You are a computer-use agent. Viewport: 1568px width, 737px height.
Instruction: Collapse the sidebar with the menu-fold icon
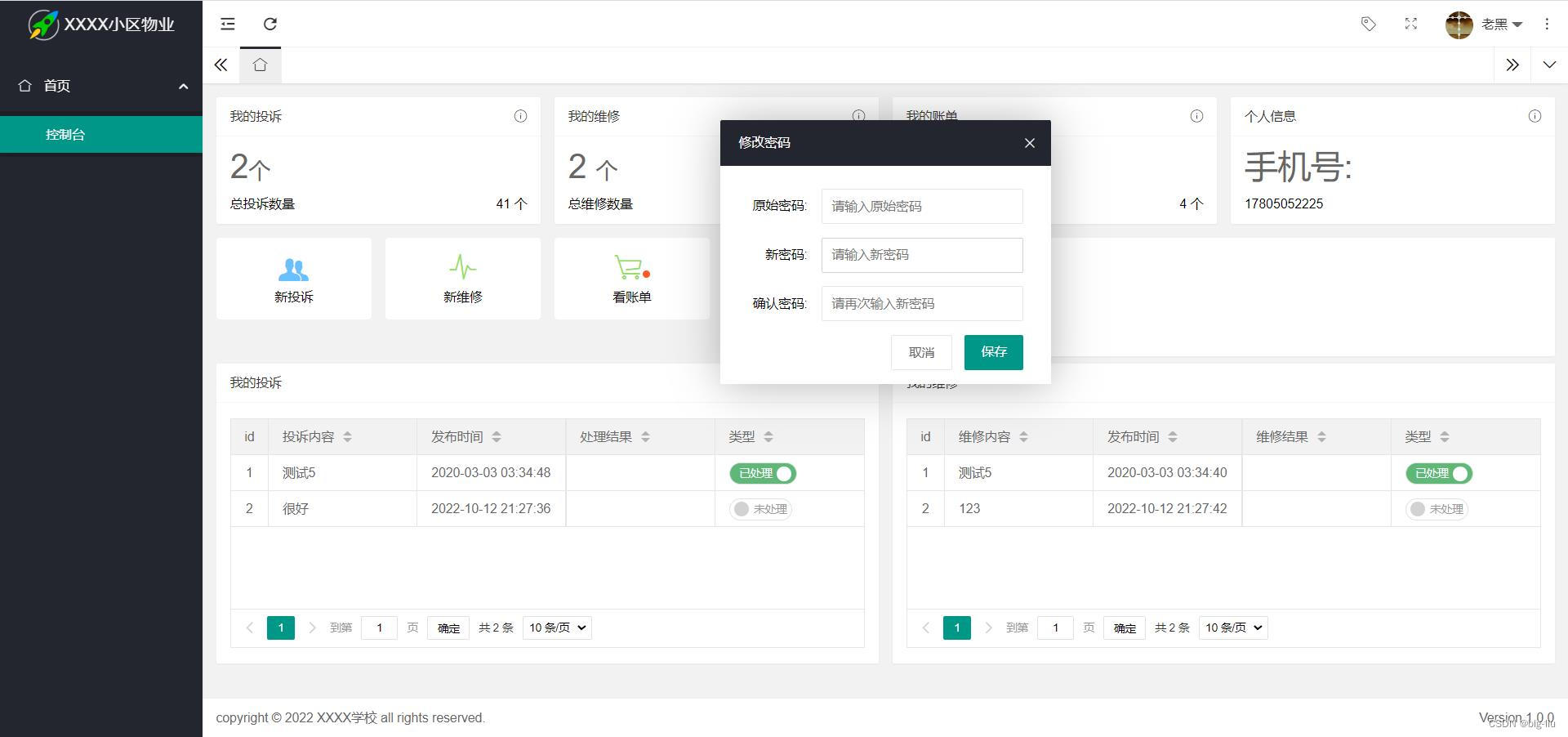click(x=228, y=24)
